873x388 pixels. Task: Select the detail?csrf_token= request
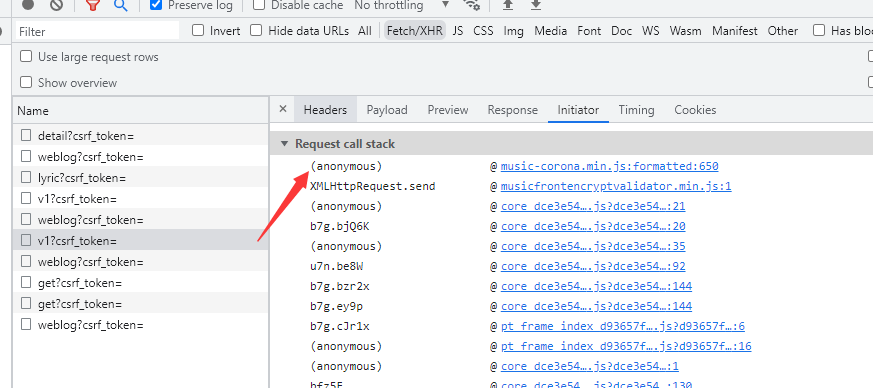[x=140, y=135]
